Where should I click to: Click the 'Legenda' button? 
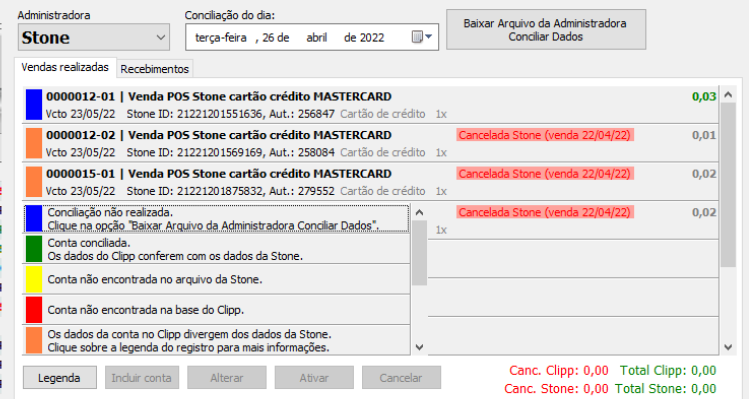coord(60,378)
